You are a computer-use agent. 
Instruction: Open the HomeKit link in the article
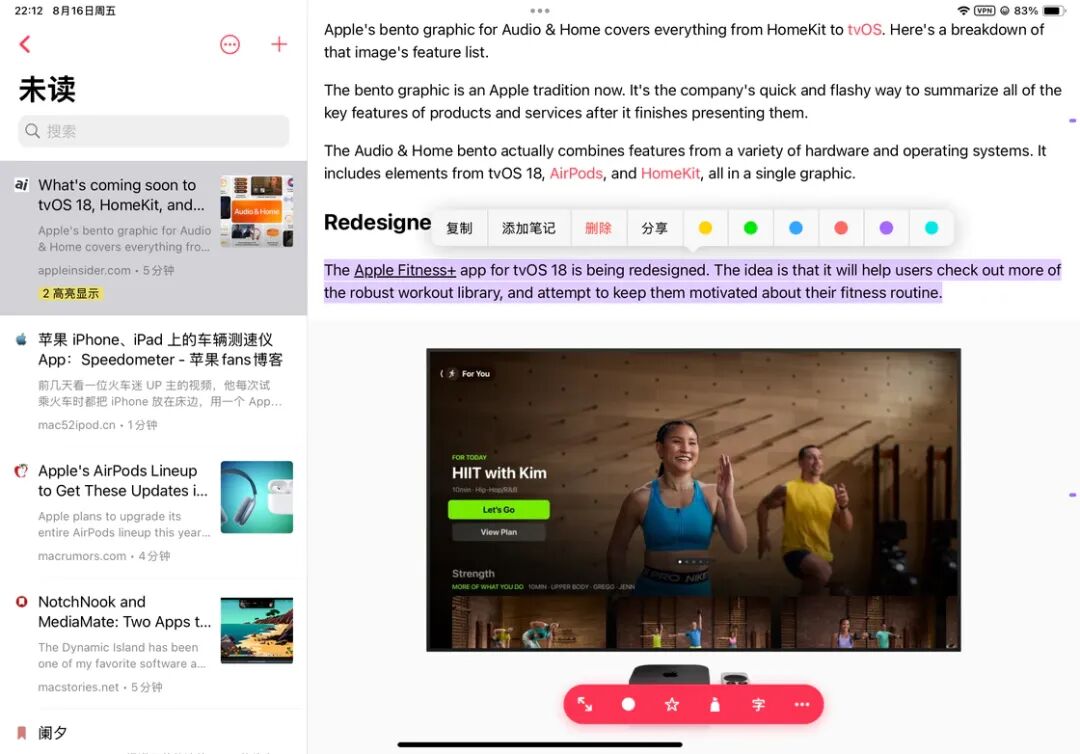(670, 174)
